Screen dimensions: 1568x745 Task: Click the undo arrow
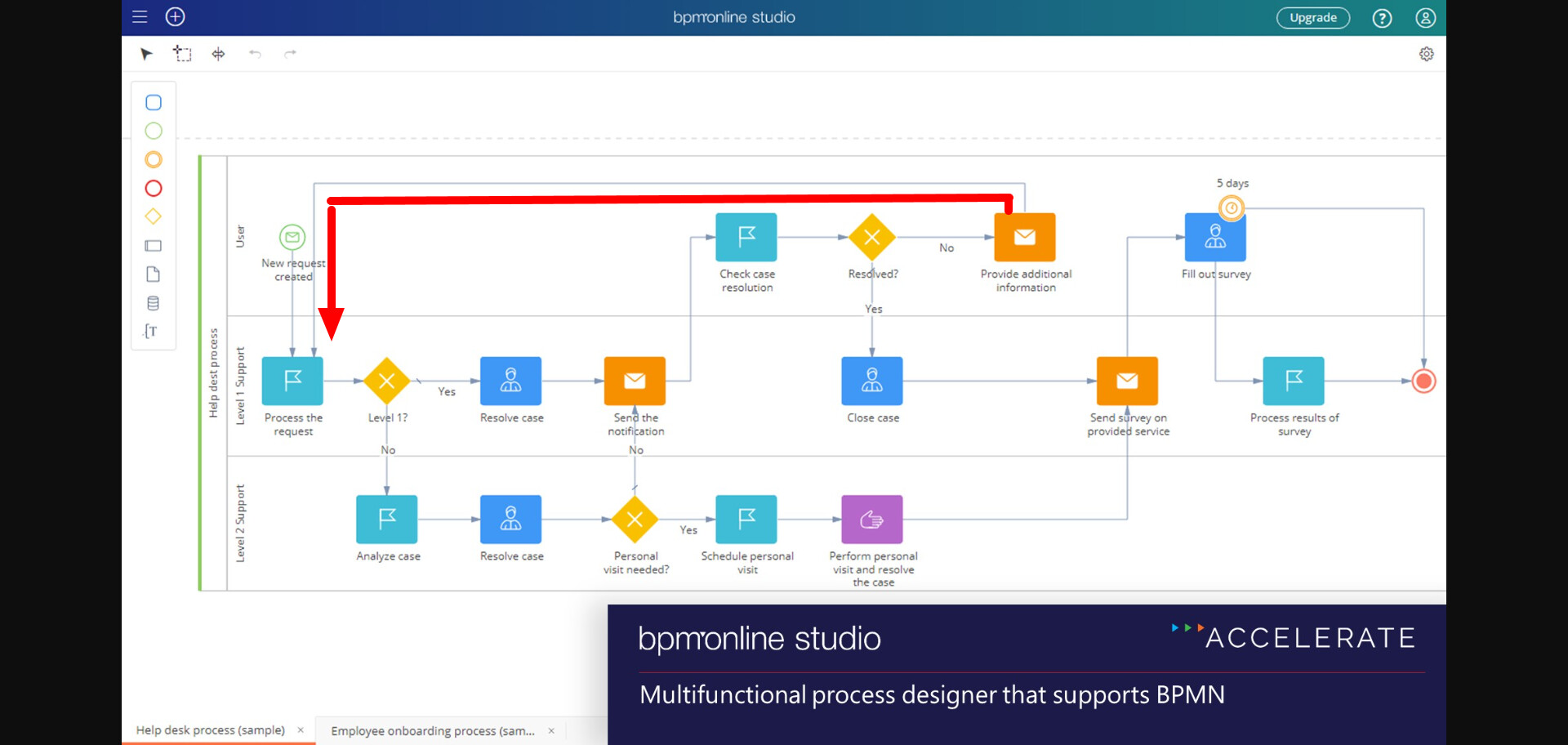(x=255, y=54)
